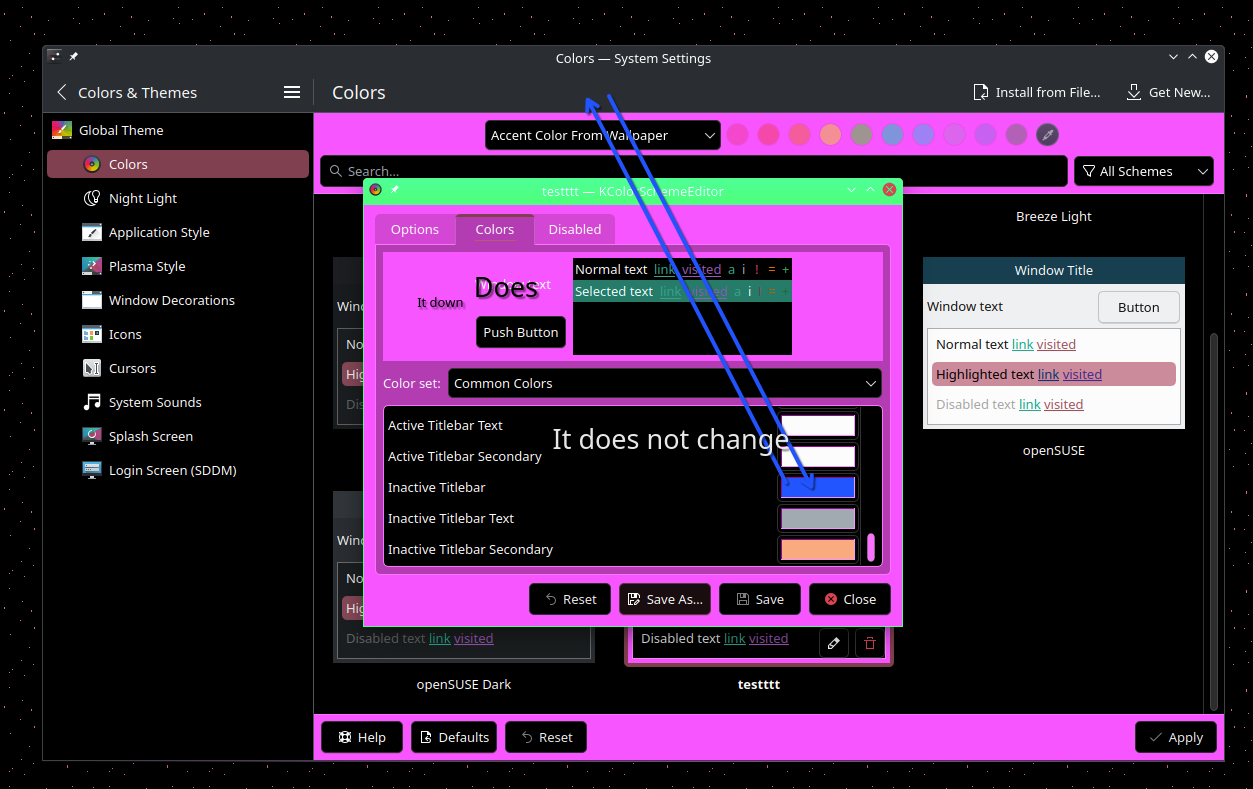Click the scheme Search field
The width and height of the screenshot is (1253, 789).
click(x=694, y=171)
